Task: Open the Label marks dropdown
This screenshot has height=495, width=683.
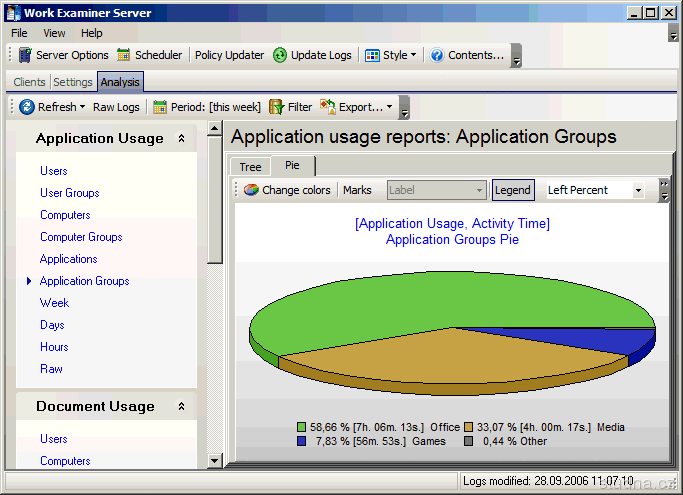Action: tap(480, 190)
